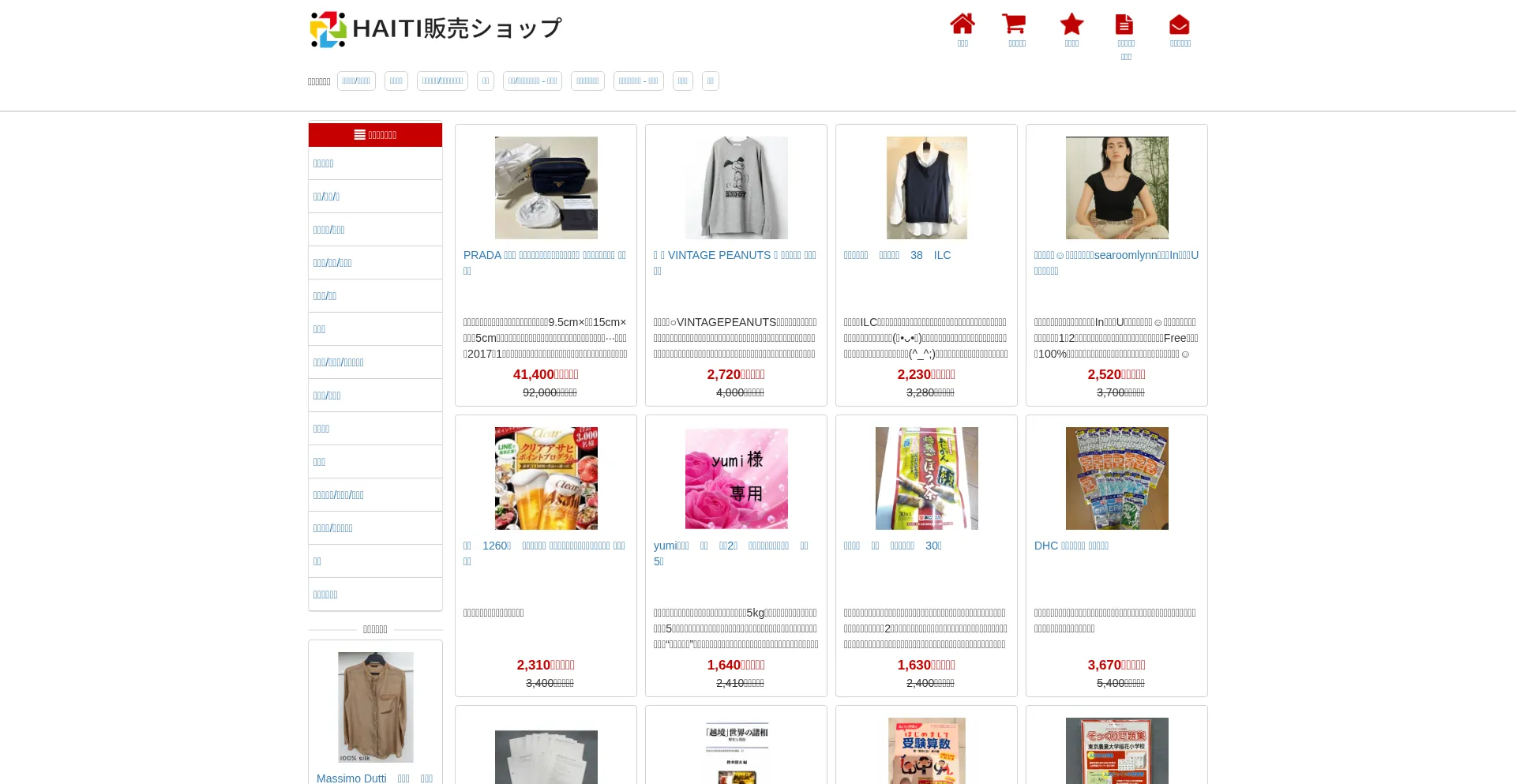Open the document page icon in header
Viewport: 1516px width, 784px height.
[x=1124, y=24]
